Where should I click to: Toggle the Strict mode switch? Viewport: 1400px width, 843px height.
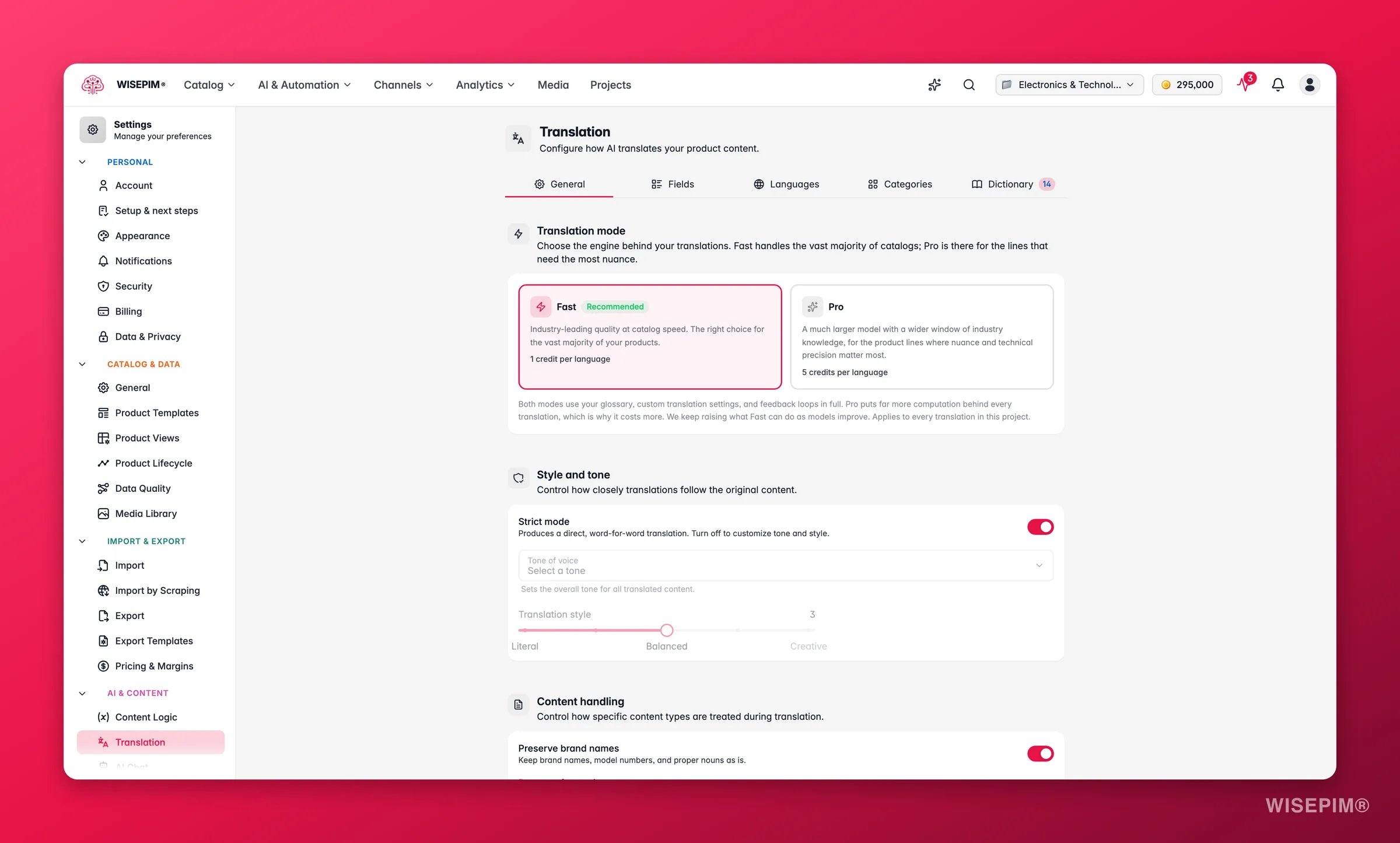(1040, 527)
